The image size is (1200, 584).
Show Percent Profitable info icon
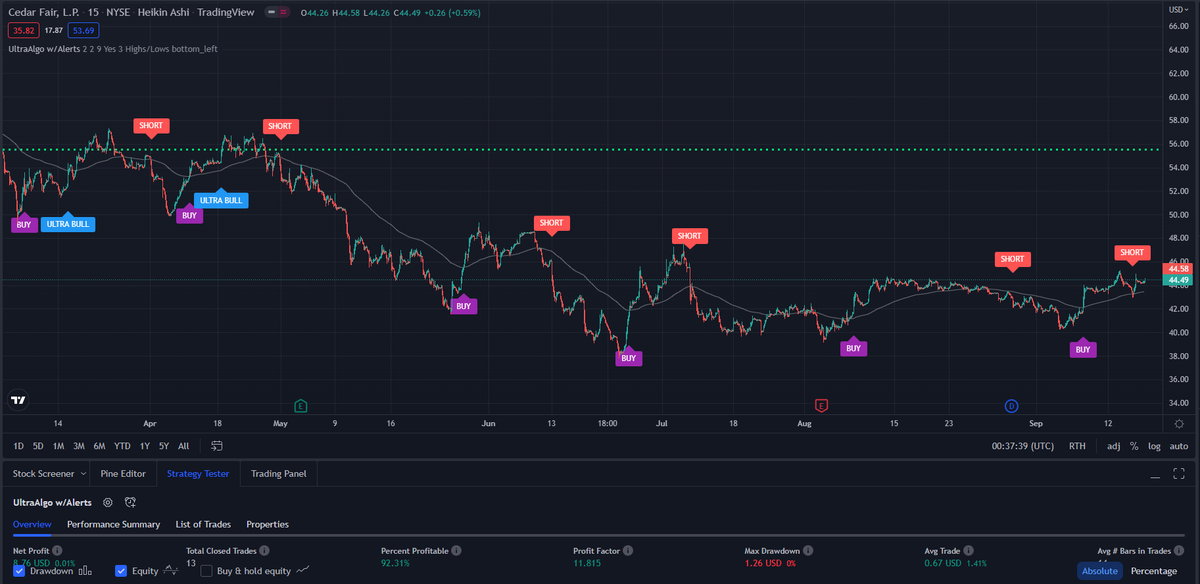coord(456,550)
